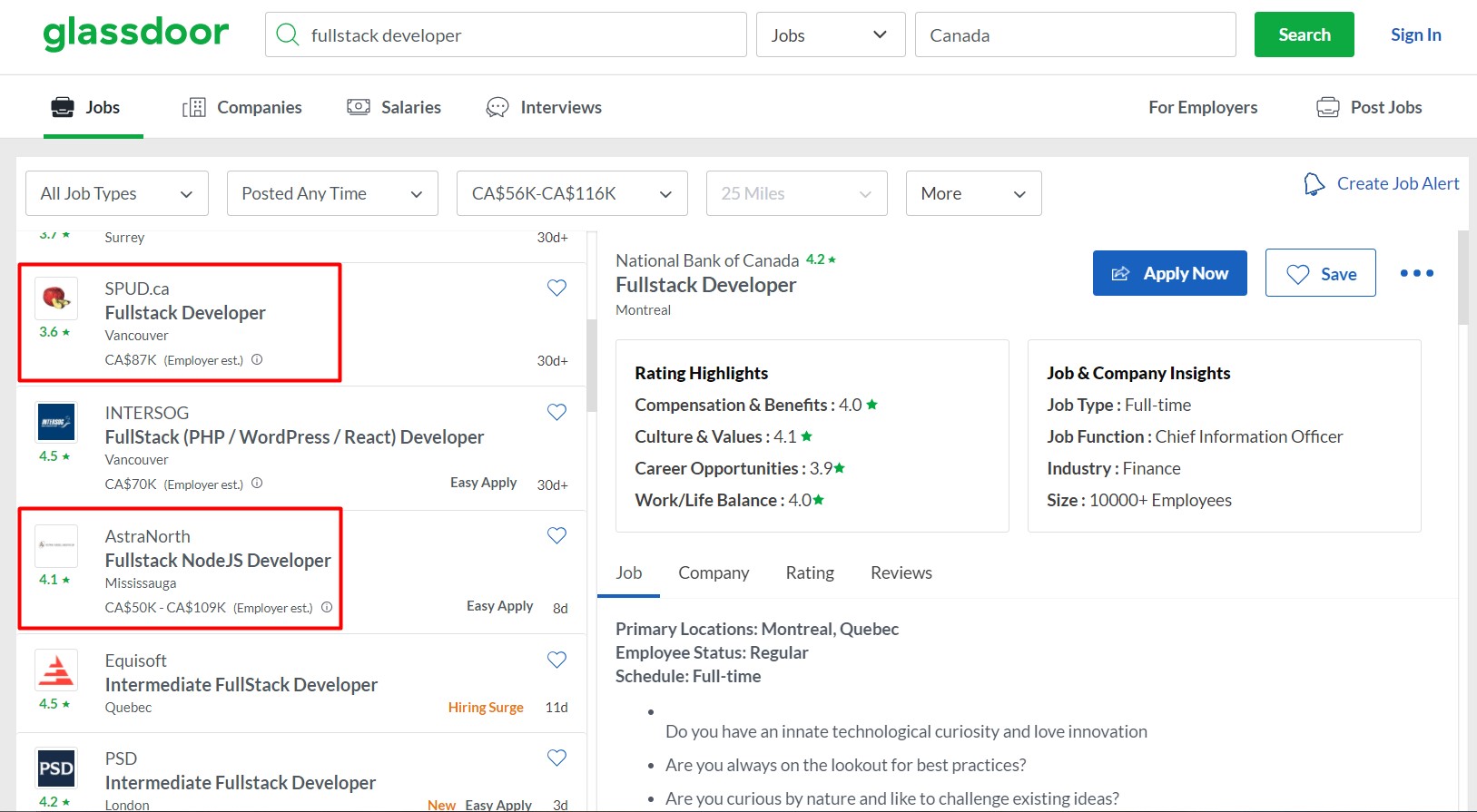1477x812 pixels.
Task: Click the Save job button
Action: (x=1321, y=273)
